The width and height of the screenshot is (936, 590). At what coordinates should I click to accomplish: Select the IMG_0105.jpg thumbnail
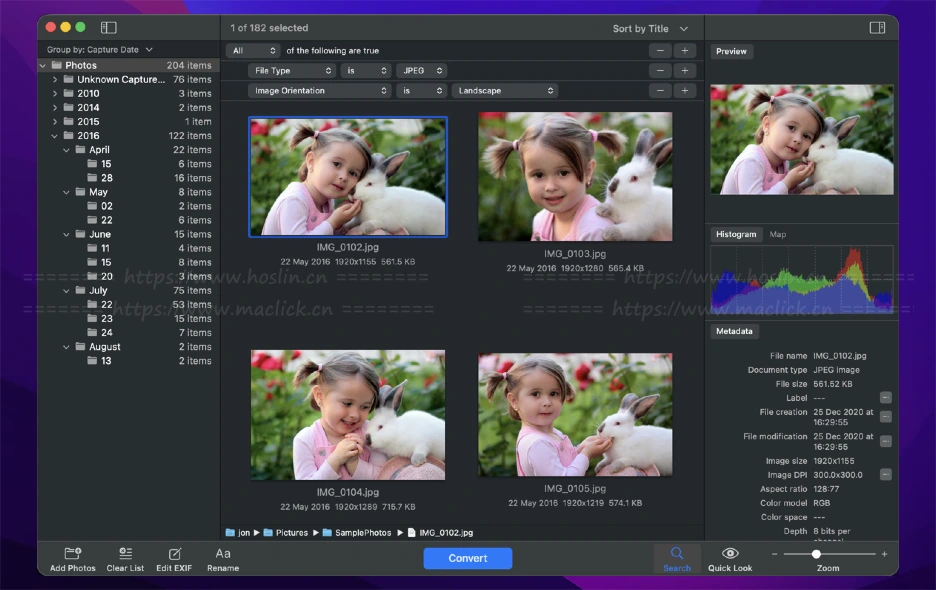tap(573, 414)
